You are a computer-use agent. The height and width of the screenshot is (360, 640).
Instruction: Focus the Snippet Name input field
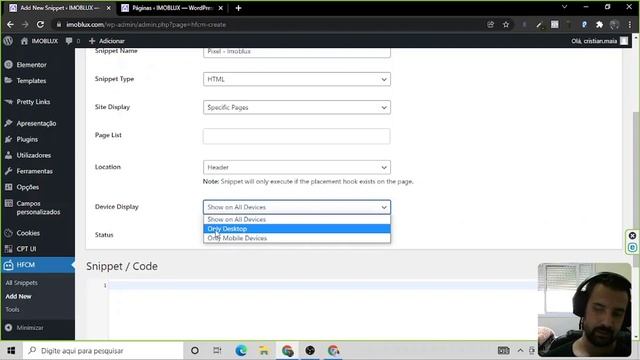point(297,52)
